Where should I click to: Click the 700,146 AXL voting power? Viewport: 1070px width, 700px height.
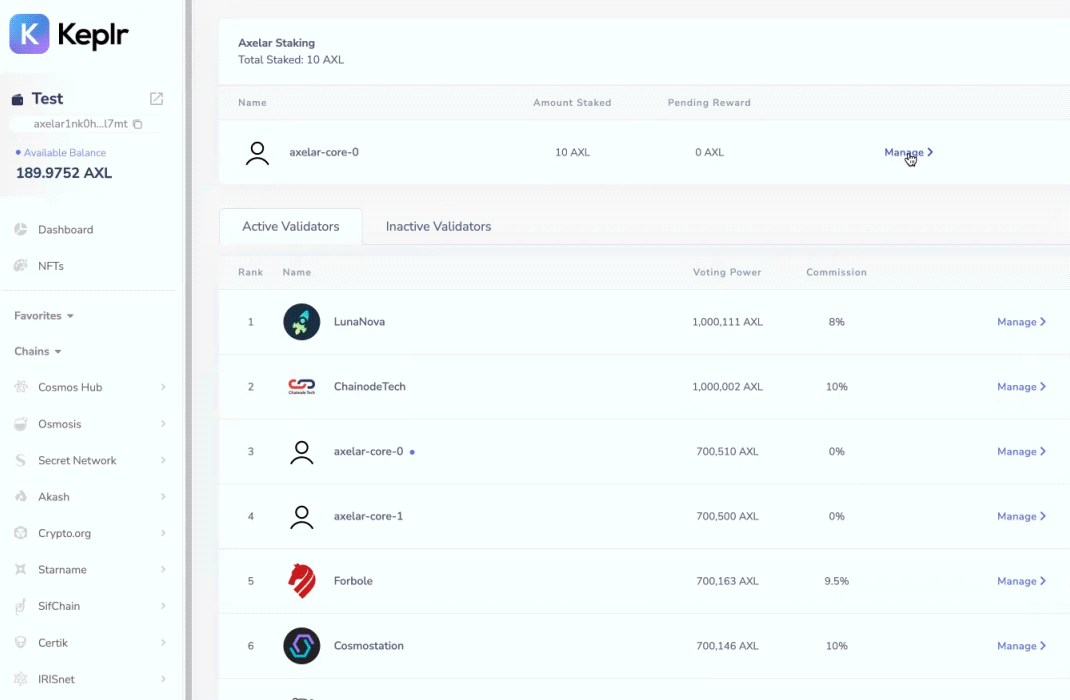click(727, 646)
